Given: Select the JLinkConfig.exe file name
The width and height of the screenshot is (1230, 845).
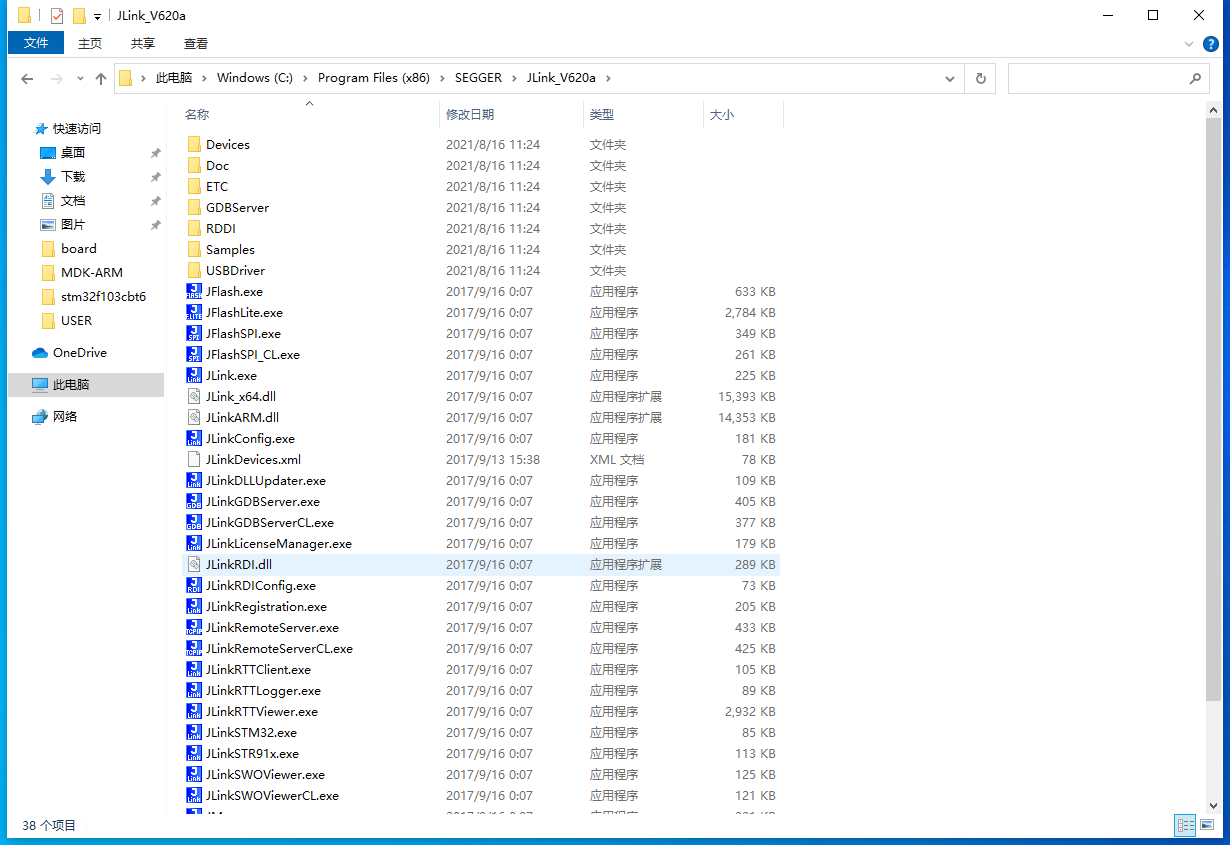Looking at the screenshot, I should 250,439.
